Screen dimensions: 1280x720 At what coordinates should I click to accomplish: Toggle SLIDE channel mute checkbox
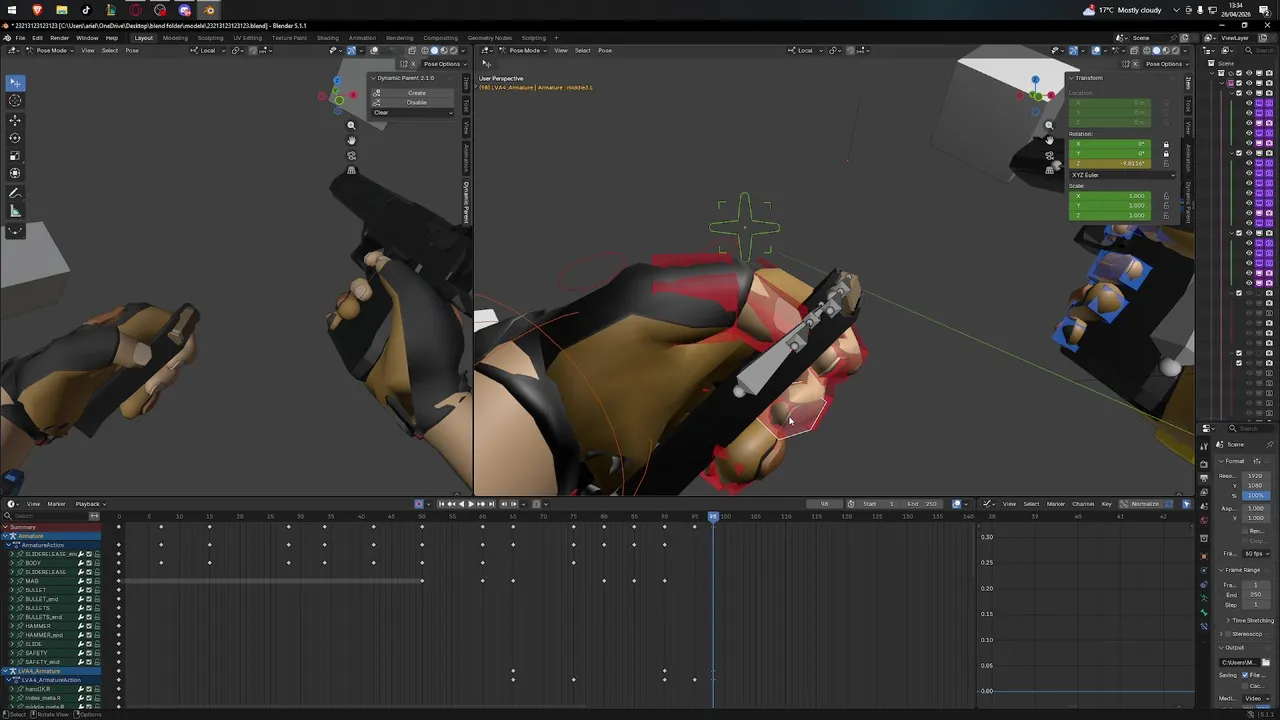(x=89, y=644)
